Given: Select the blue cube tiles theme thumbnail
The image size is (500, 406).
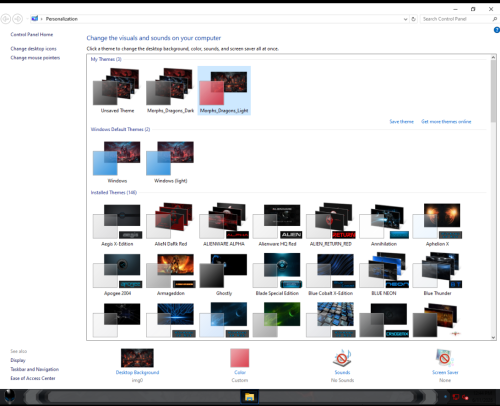Looking at the screenshot, I should pyautogui.click(x=331, y=320).
